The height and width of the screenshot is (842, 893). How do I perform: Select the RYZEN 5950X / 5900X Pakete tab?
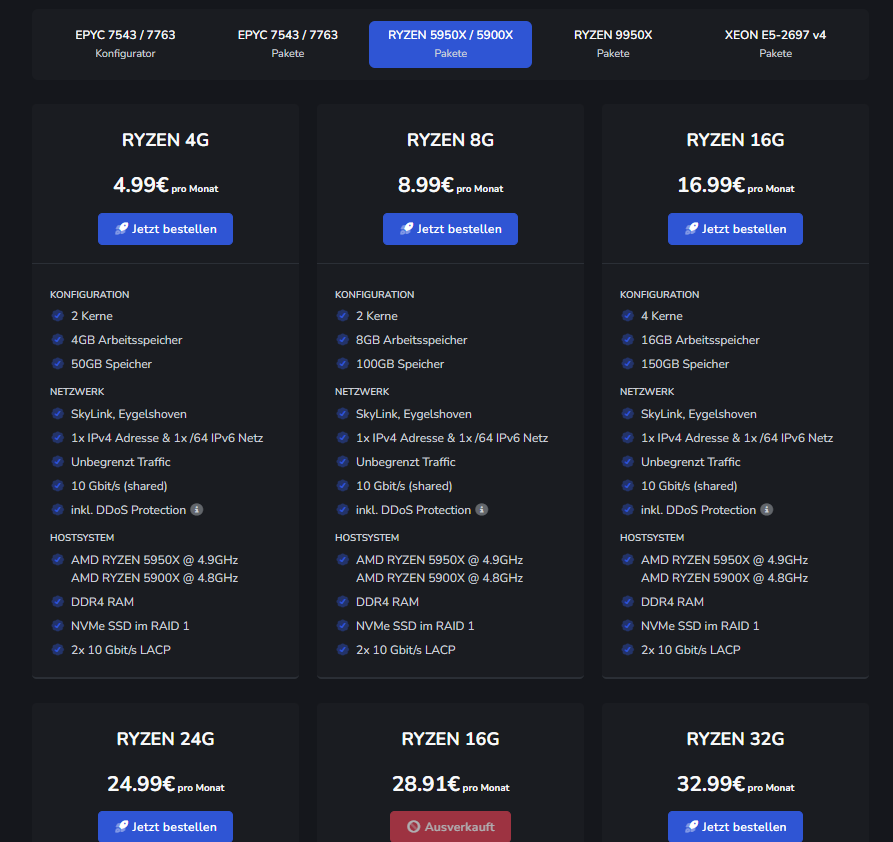click(450, 44)
